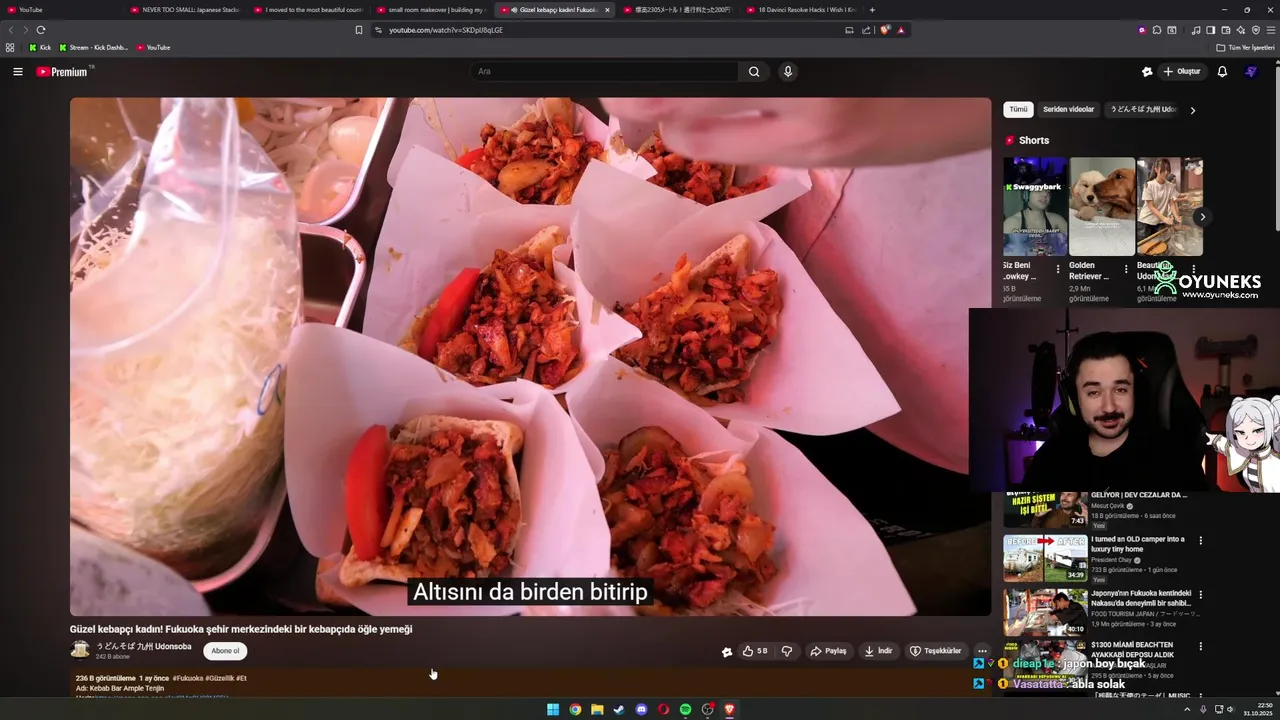Open the Tüm Yer İşaretleri folder
The image size is (1280, 720).
pyautogui.click(x=1245, y=47)
